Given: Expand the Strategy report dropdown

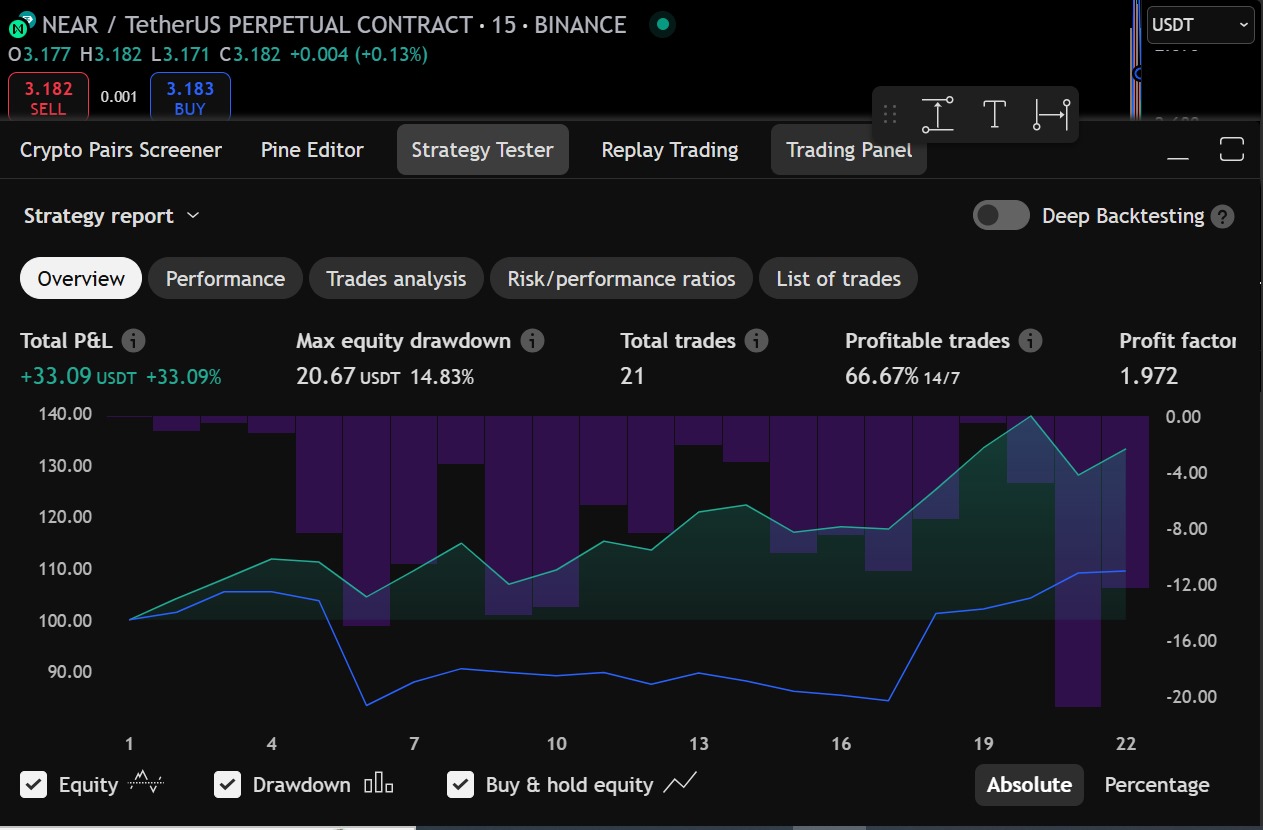Looking at the screenshot, I should [x=111, y=216].
